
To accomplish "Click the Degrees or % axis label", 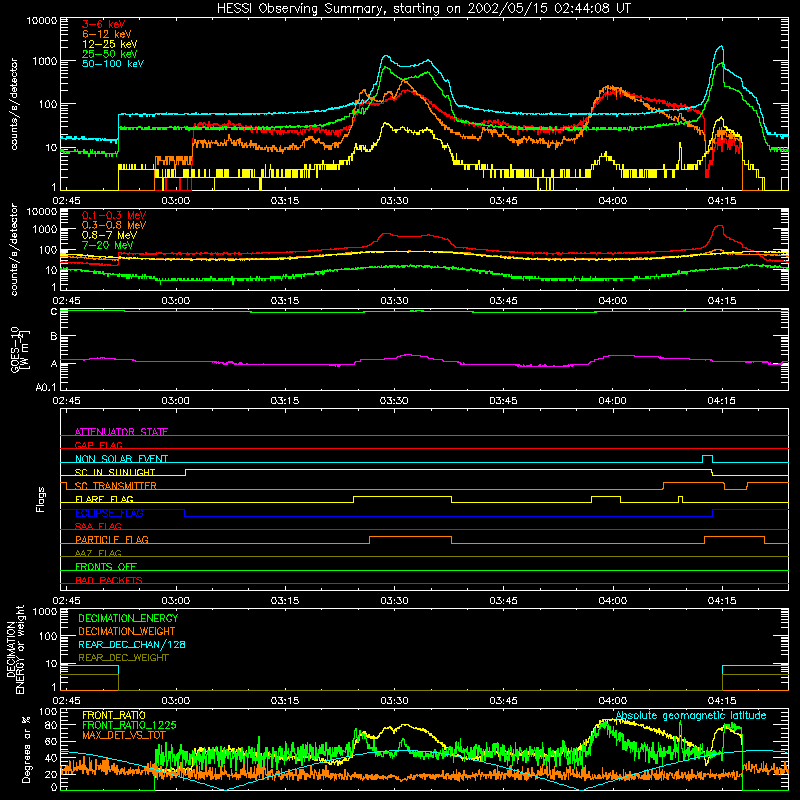I will pyautogui.click(x=26, y=749).
